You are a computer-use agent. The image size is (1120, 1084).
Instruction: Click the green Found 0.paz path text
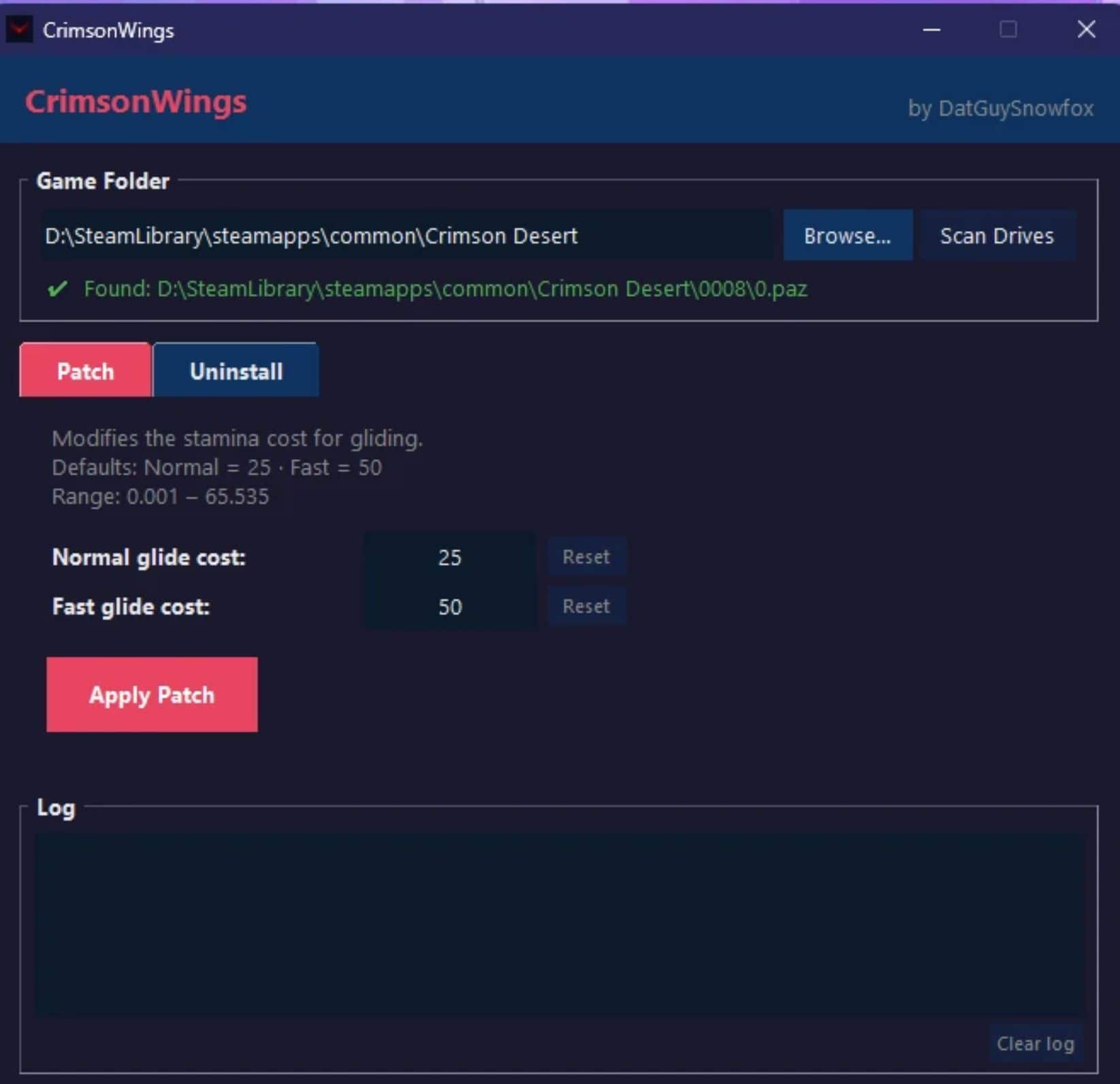pyautogui.click(x=445, y=289)
